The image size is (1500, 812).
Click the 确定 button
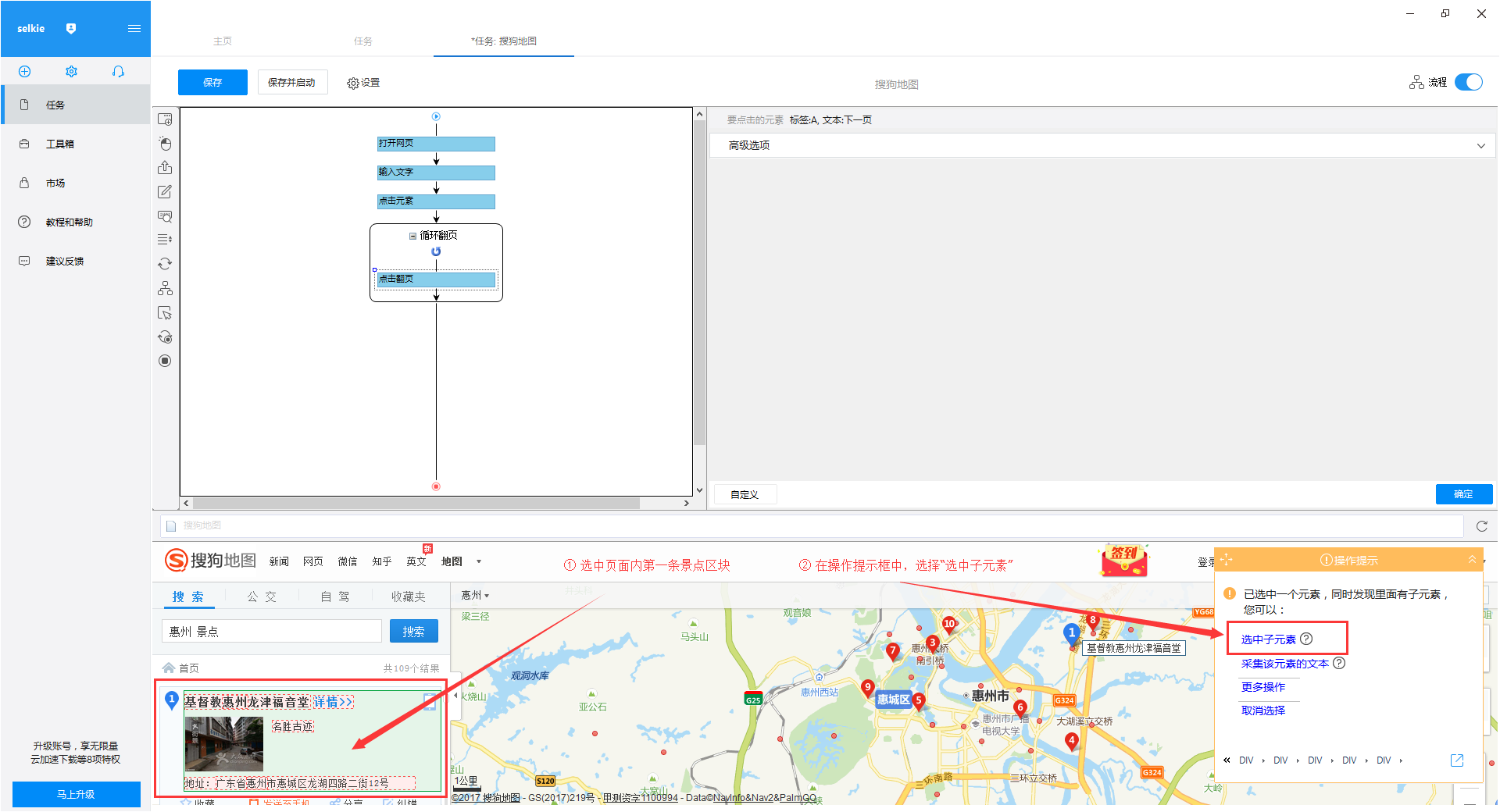click(1463, 494)
